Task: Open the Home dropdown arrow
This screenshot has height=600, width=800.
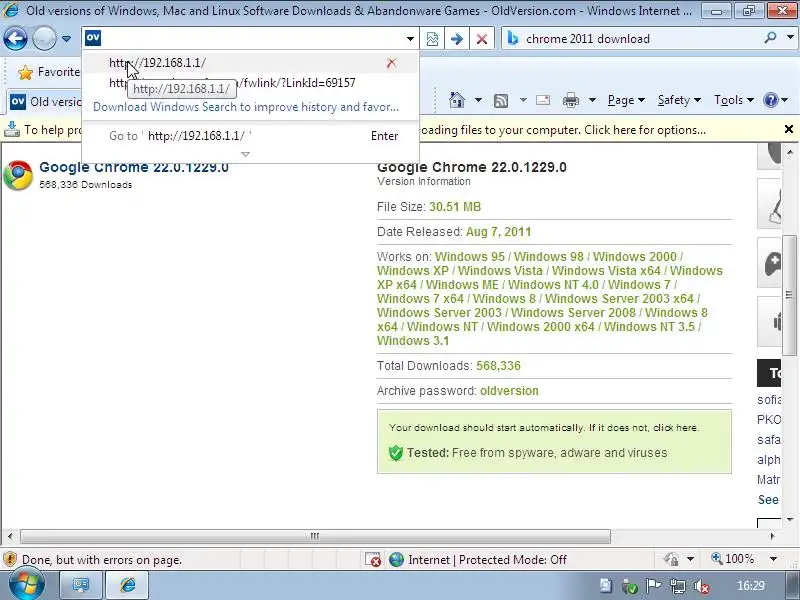Action: [x=478, y=100]
